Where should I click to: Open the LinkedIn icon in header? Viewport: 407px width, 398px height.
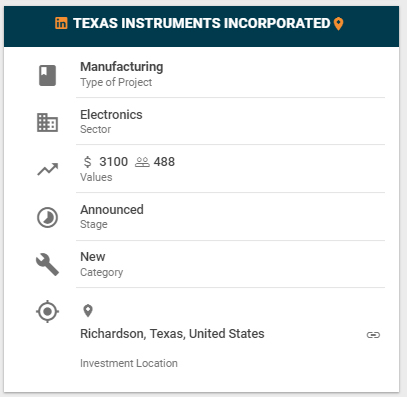[61, 23]
